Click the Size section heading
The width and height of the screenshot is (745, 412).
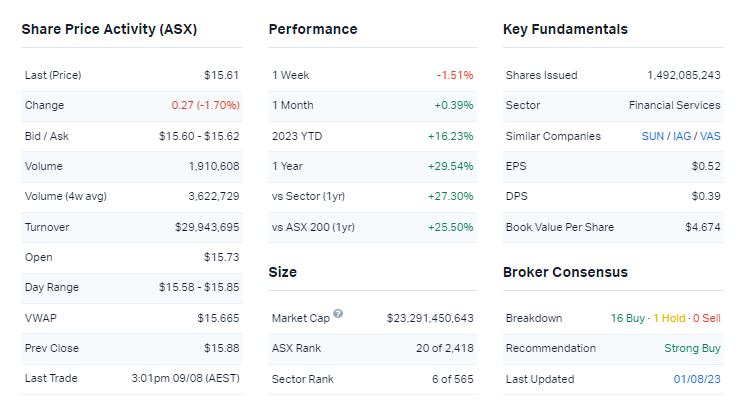tap(284, 272)
